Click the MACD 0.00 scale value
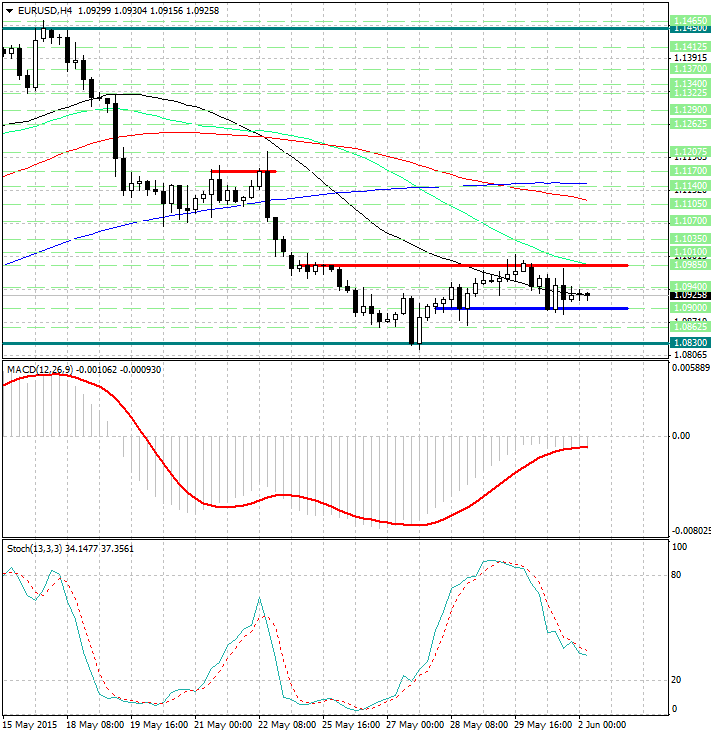This screenshot has width=711, height=733. (x=682, y=436)
